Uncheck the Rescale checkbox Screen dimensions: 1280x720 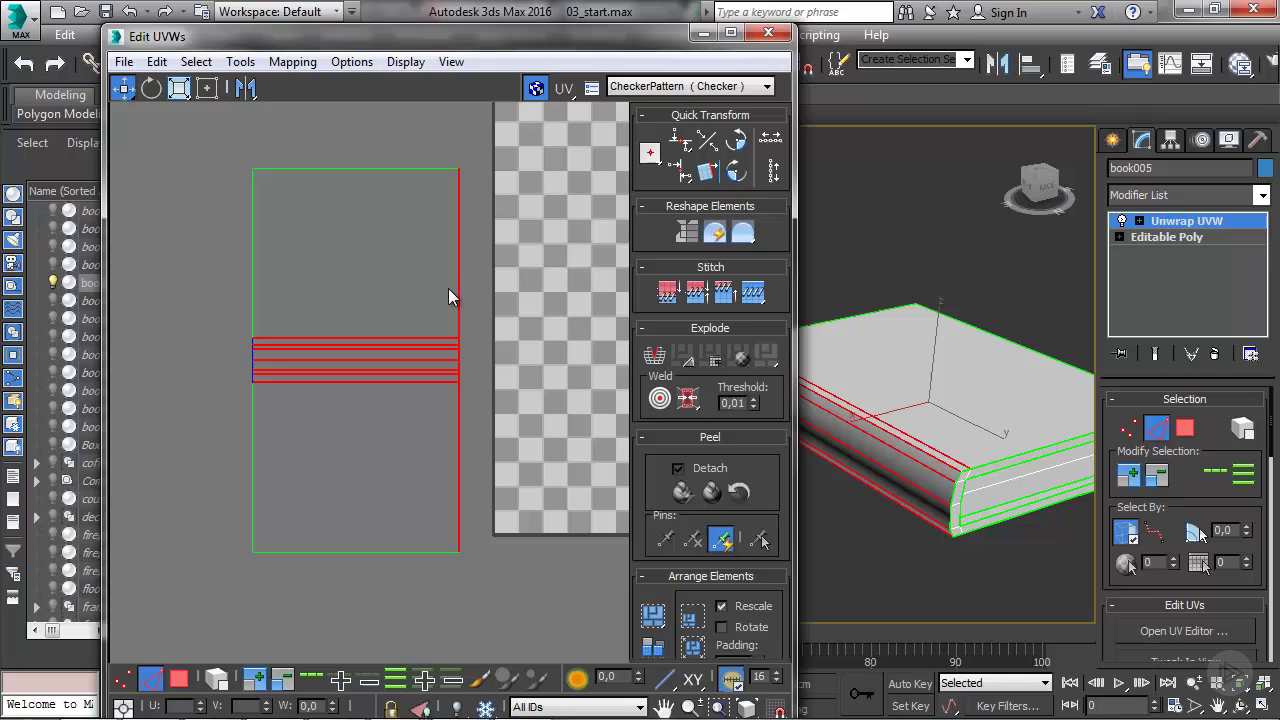tap(721, 606)
